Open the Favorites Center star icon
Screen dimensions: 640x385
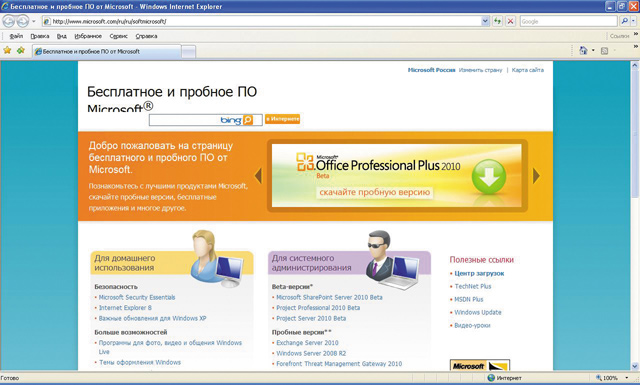click(7, 50)
